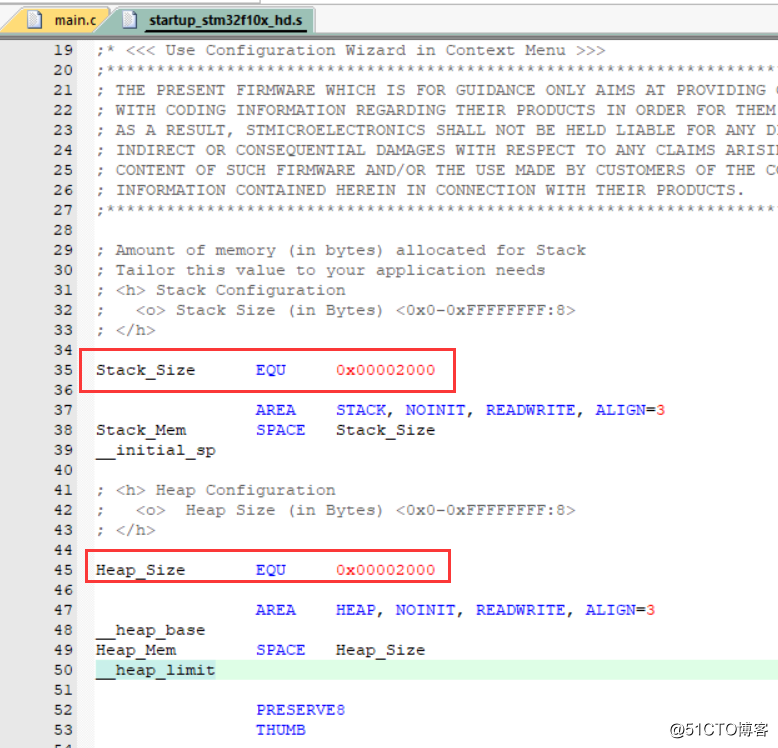
Task: Click the HEAP section name
Action: click(356, 610)
